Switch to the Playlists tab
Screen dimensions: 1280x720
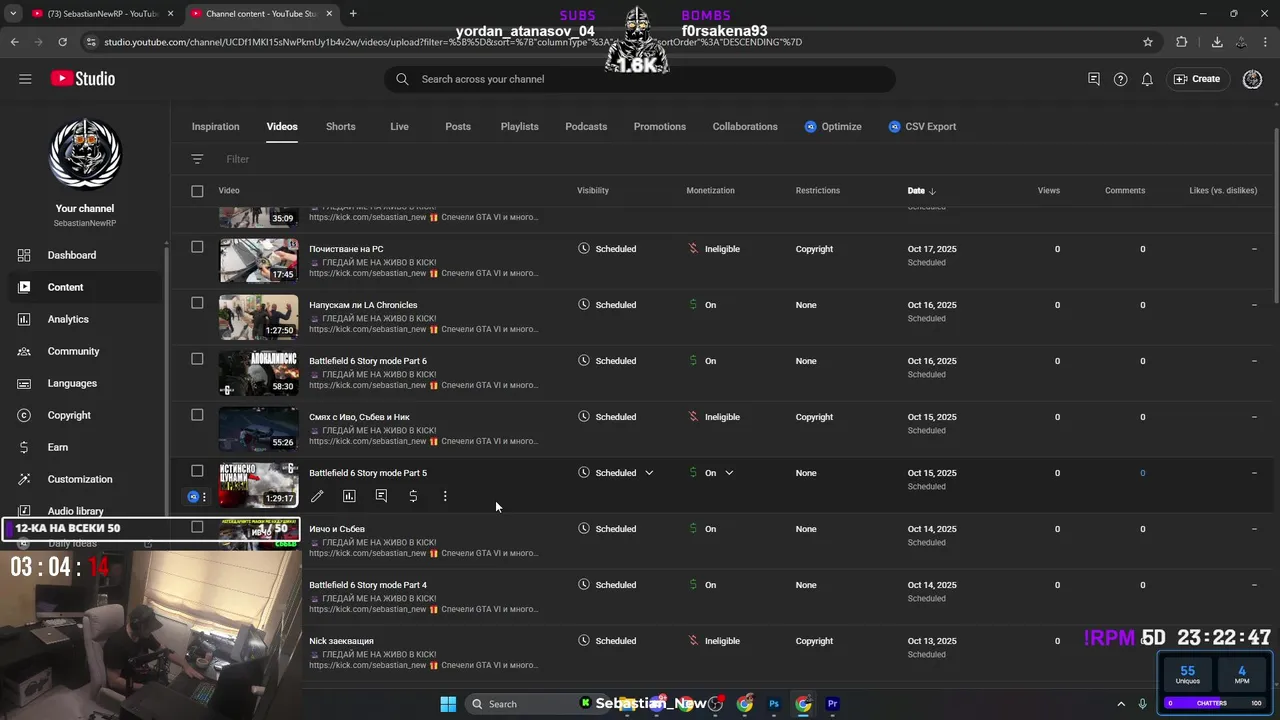tap(520, 127)
